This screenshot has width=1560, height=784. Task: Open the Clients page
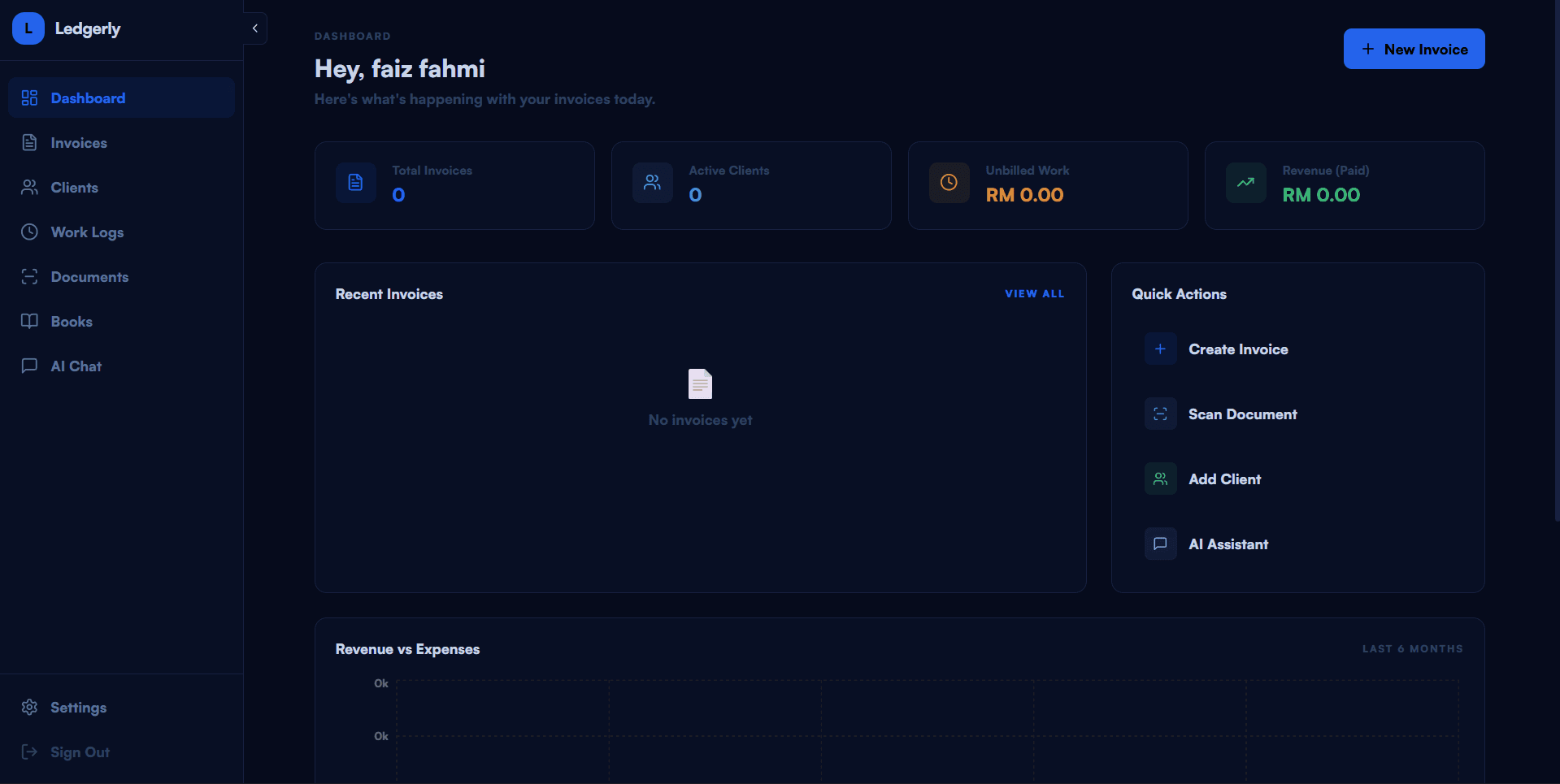point(121,187)
